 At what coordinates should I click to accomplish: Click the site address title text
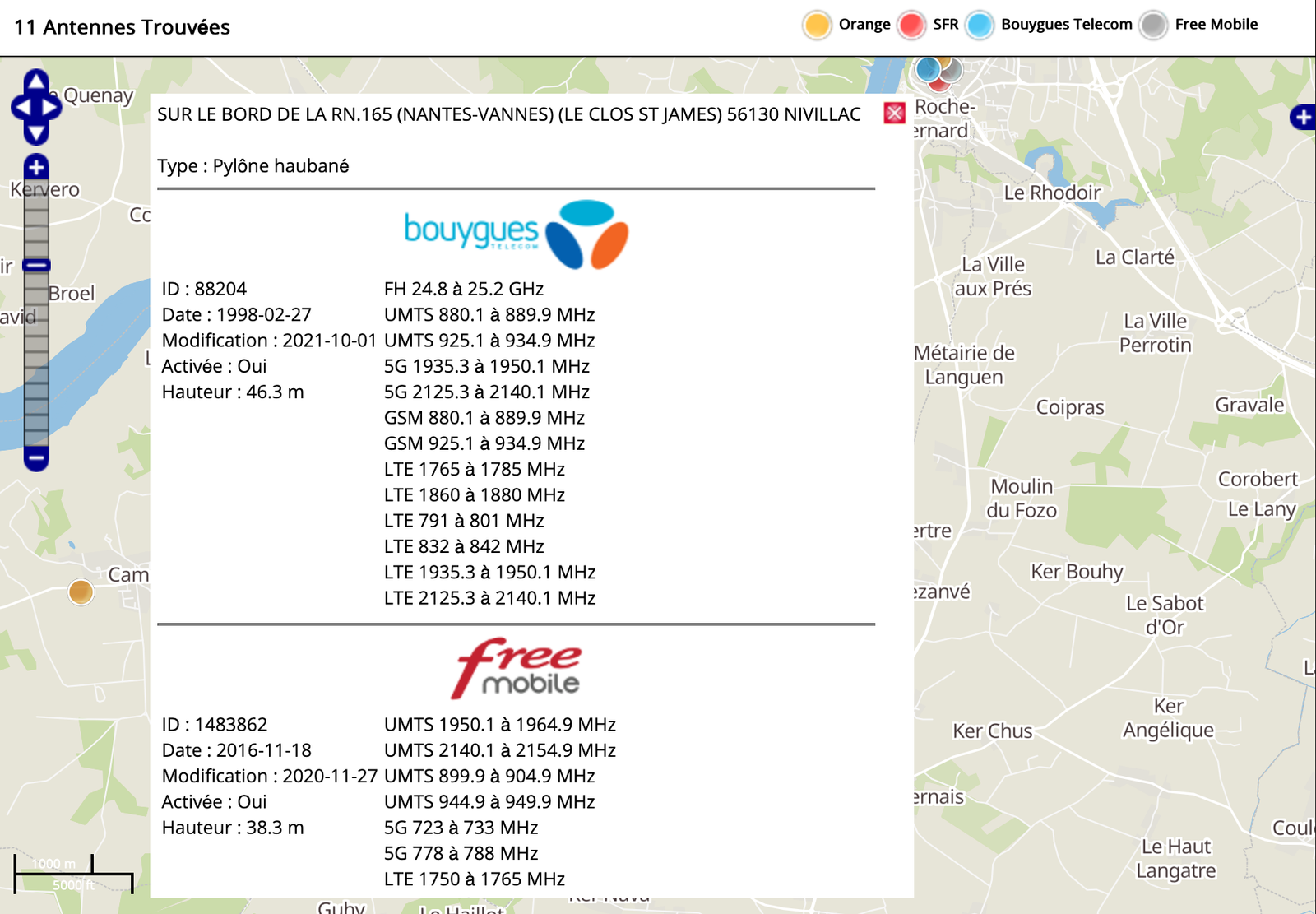pyautogui.click(x=509, y=114)
